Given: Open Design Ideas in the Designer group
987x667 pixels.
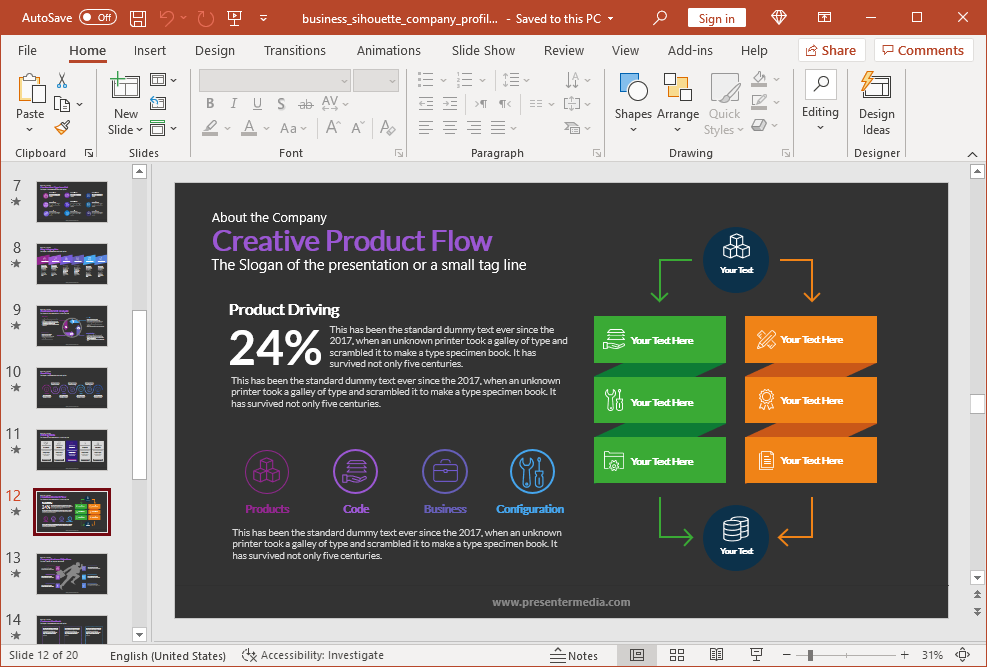Looking at the screenshot, I should [x=876, y=103].
